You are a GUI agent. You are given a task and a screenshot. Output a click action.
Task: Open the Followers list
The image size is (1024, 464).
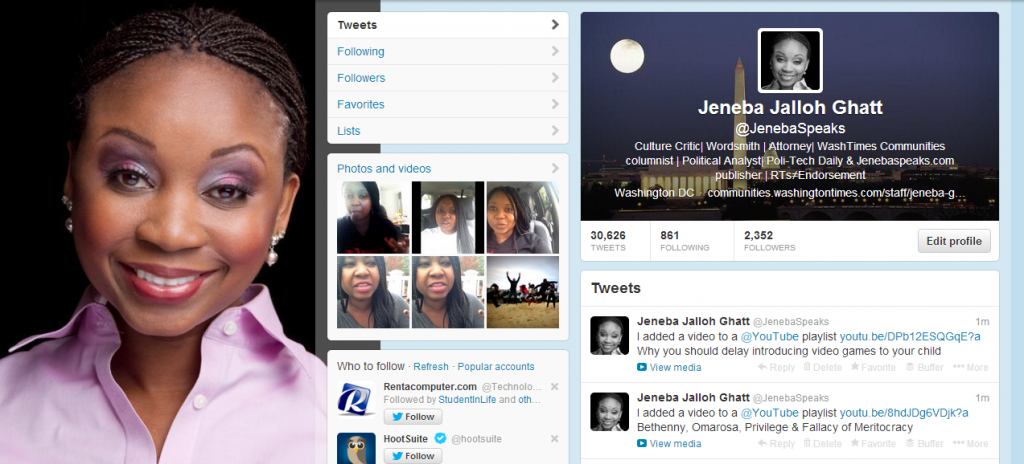(x=448, y=78)
